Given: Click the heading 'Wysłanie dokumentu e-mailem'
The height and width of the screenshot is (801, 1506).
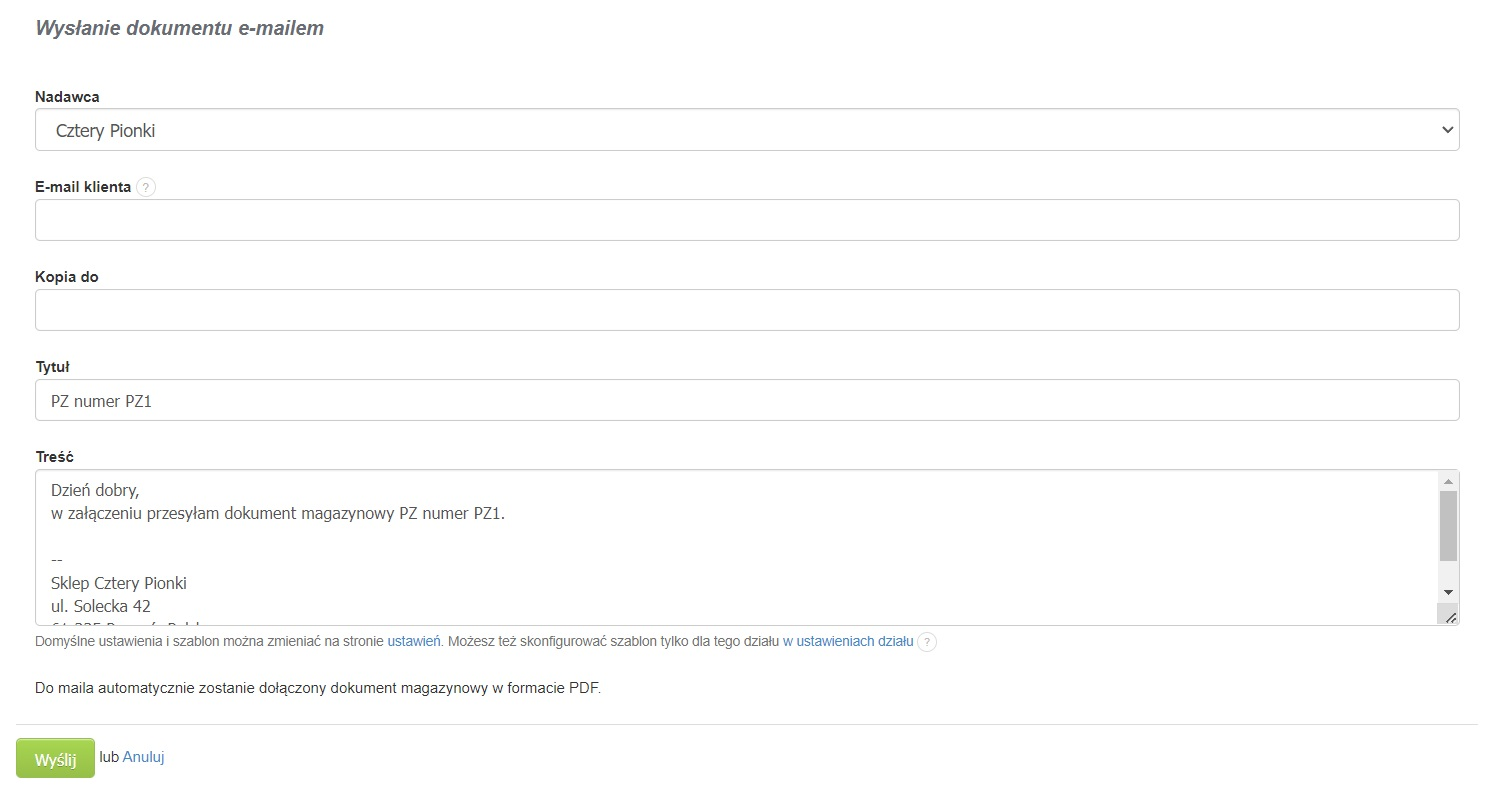Looking at the screenshot, I should tap(180, 28).
